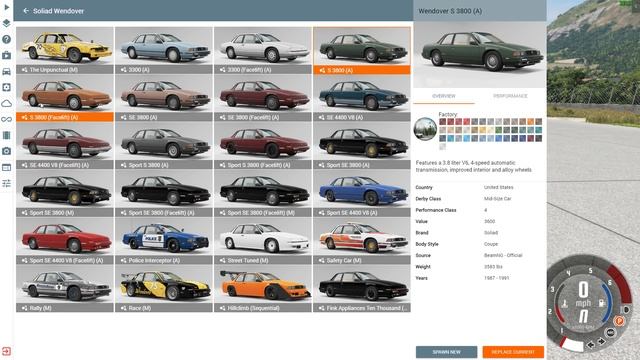Click the Years value '1987 - 1991'
The width and height of the screenshot is (640, 360).
pos(496,278)
